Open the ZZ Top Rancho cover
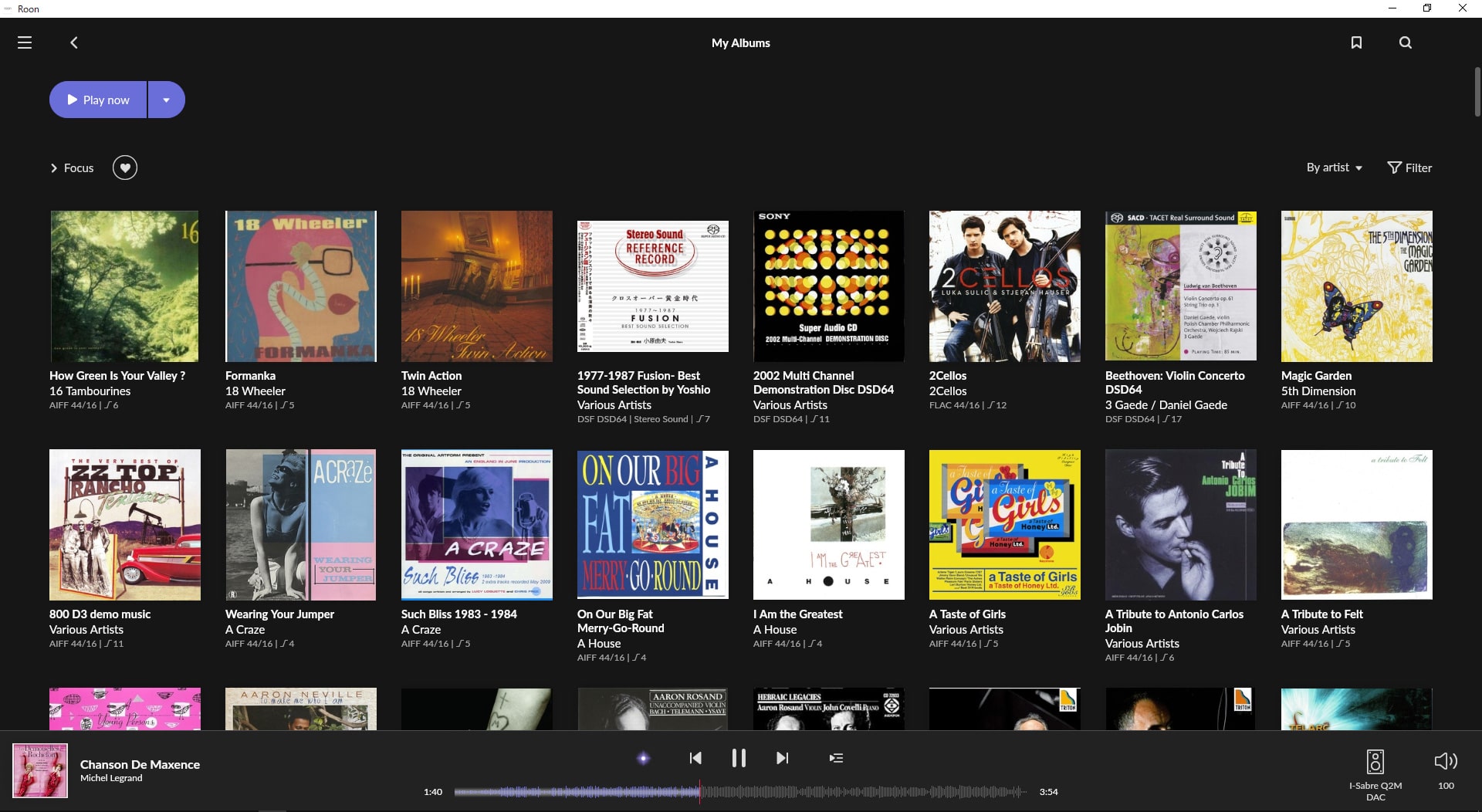Viewport: 1482px width, 812px height. (125, 525)
